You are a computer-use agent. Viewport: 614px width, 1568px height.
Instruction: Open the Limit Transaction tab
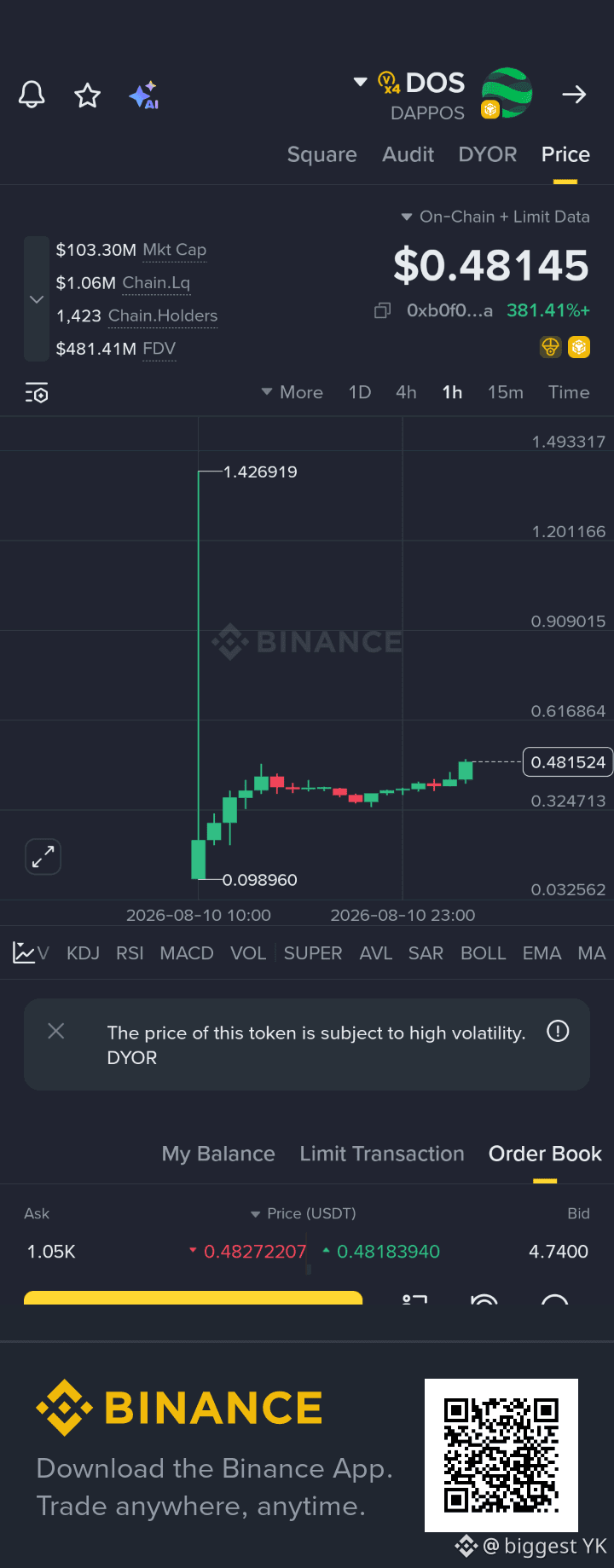coord(382,1154)
